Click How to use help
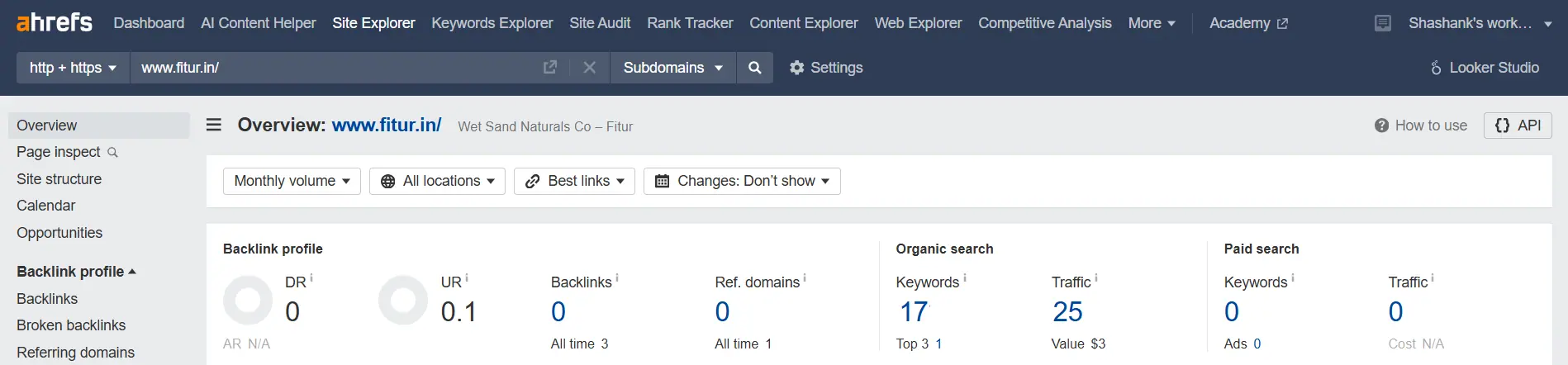The height and width of the screenshot is (365, 1568). click(1421, 126)
